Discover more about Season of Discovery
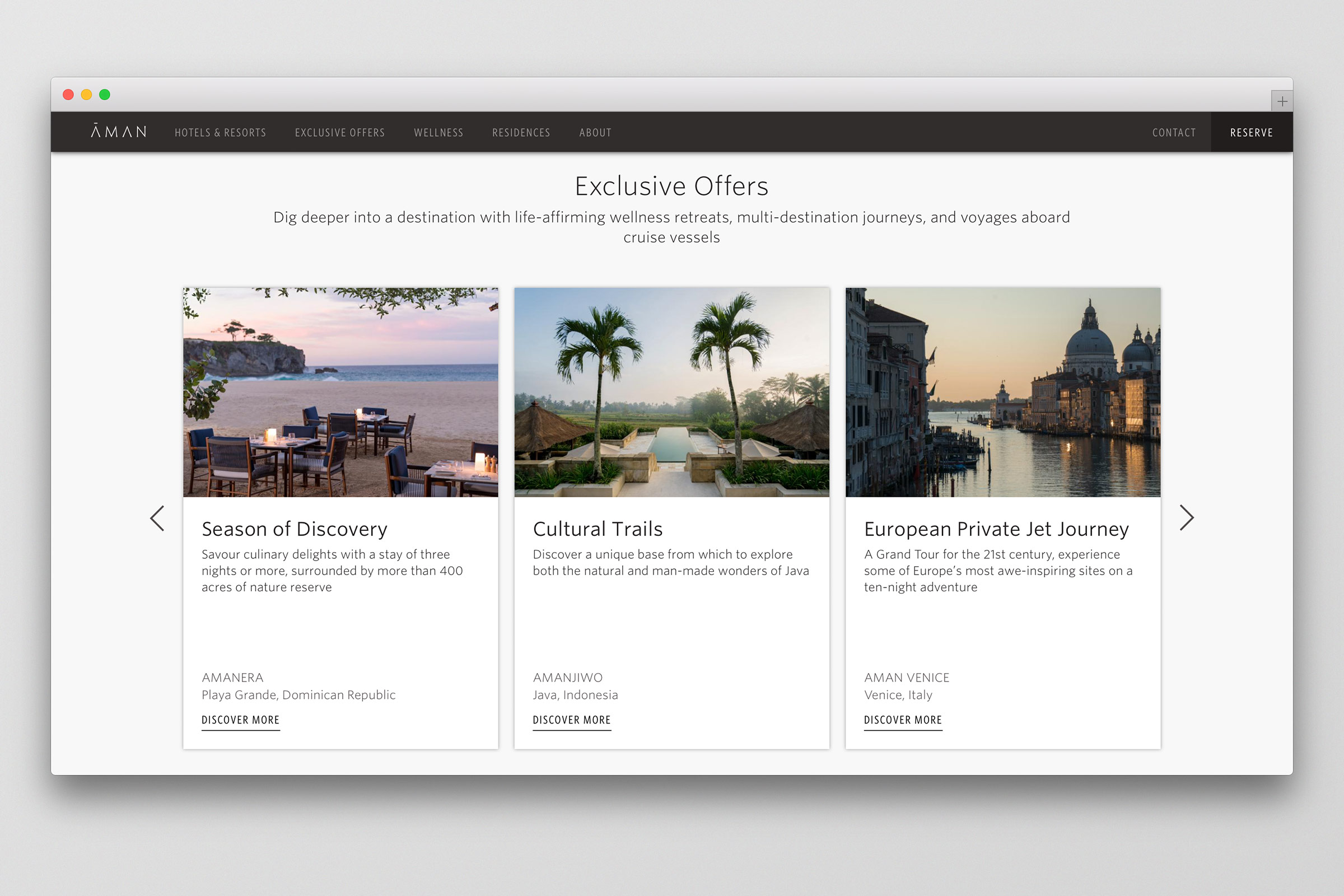 click(241, 720)
